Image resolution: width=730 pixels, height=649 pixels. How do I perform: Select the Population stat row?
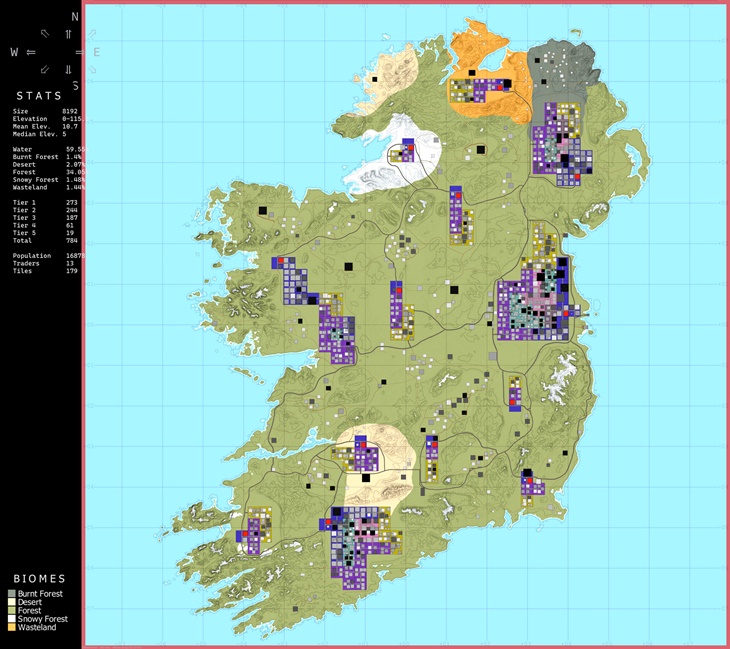(x=47, y=256)
